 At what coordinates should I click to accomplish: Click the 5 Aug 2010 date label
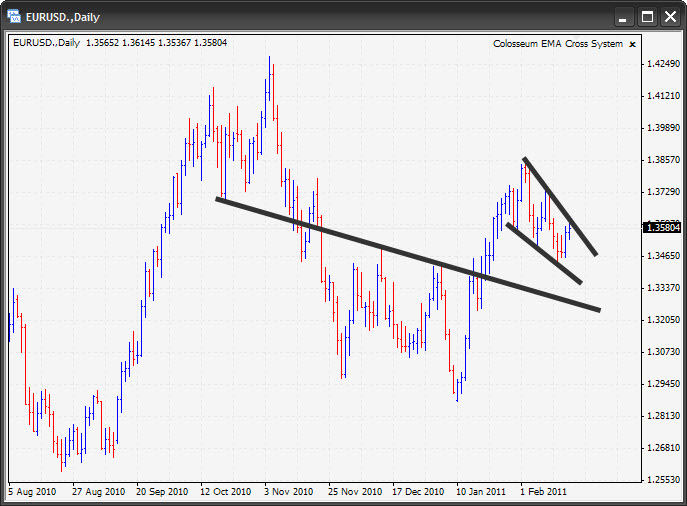32,492
